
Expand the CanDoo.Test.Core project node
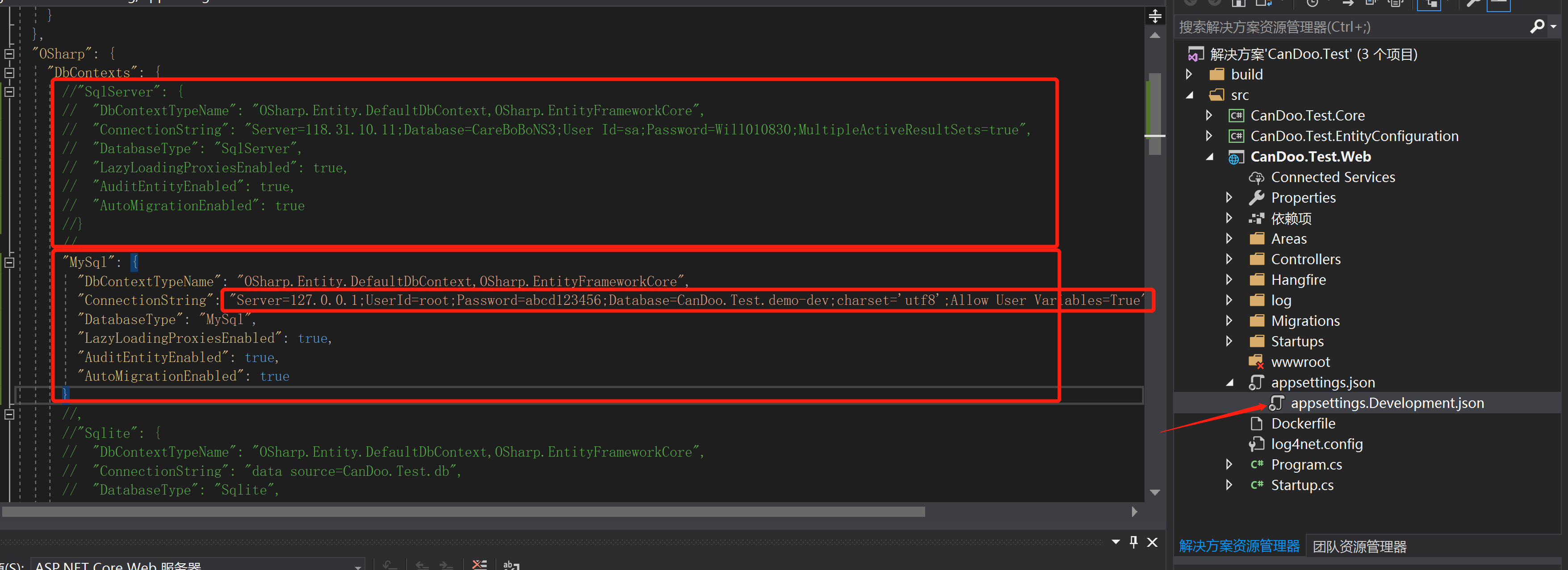tap(1209, 116)
